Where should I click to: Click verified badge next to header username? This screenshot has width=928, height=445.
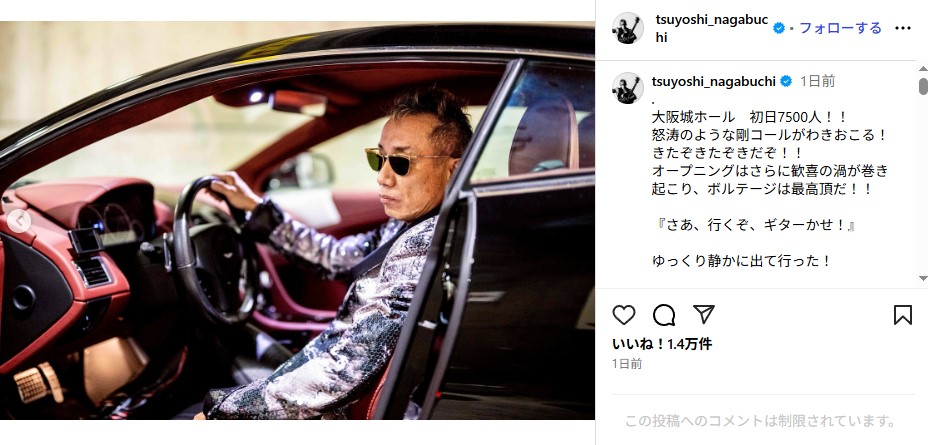(x=779, y=28)
